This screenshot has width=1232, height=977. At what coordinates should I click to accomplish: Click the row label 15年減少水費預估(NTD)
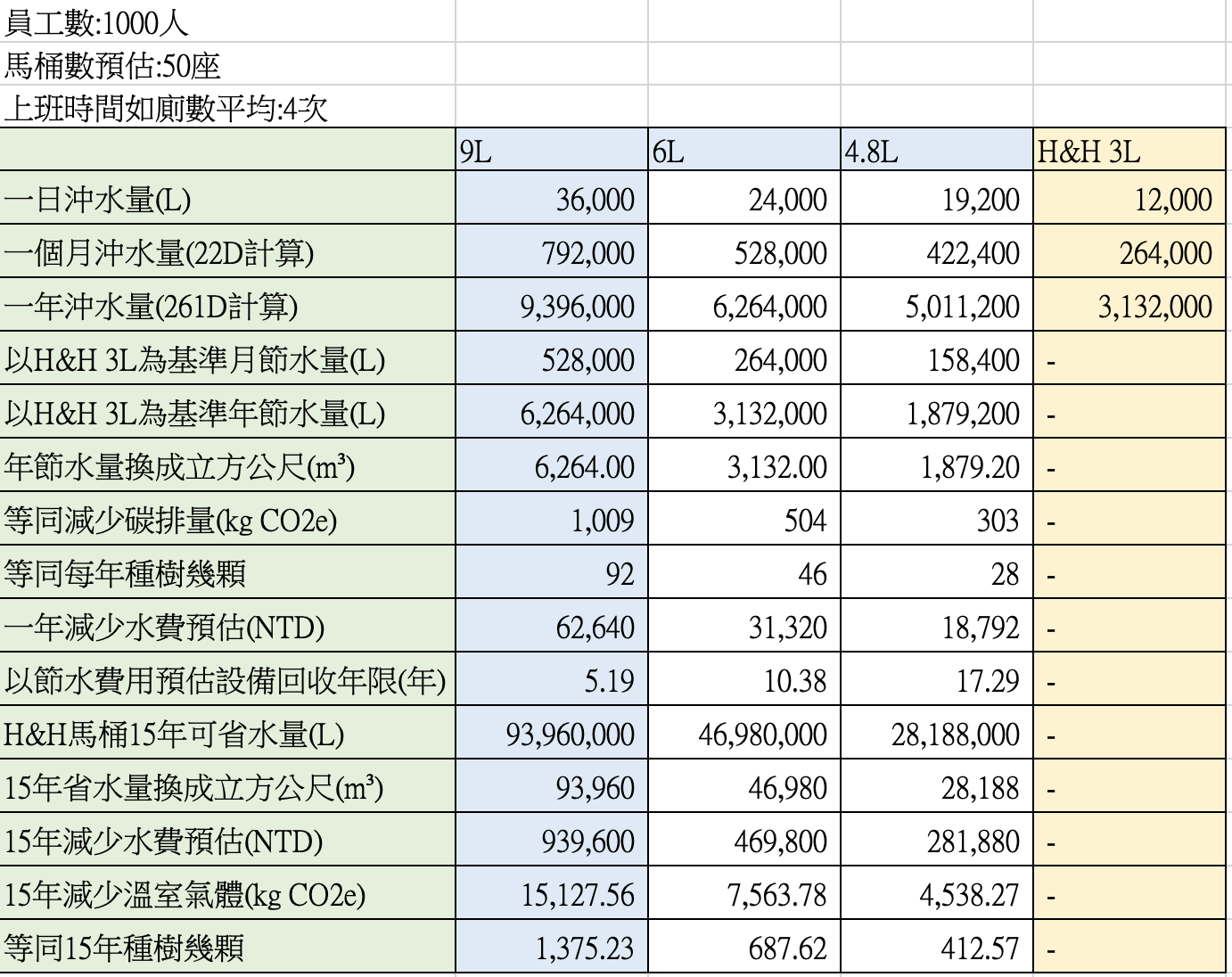coord(227,840)
